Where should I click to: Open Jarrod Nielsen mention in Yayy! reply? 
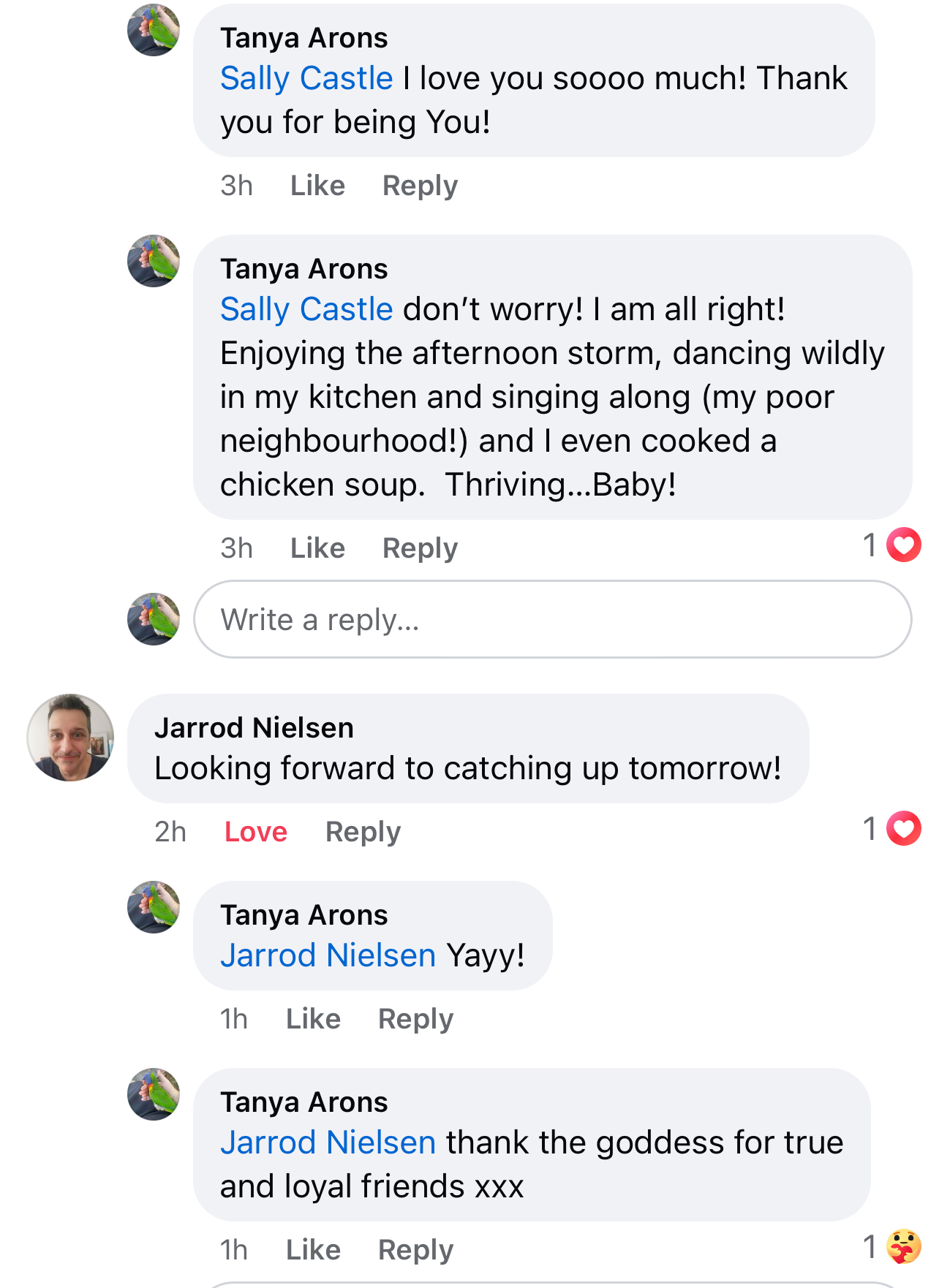328,955
